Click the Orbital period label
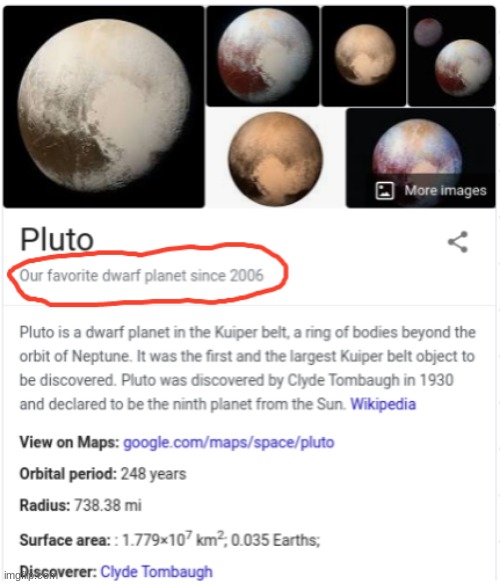500x584 pixels. [x=68, y=474]
